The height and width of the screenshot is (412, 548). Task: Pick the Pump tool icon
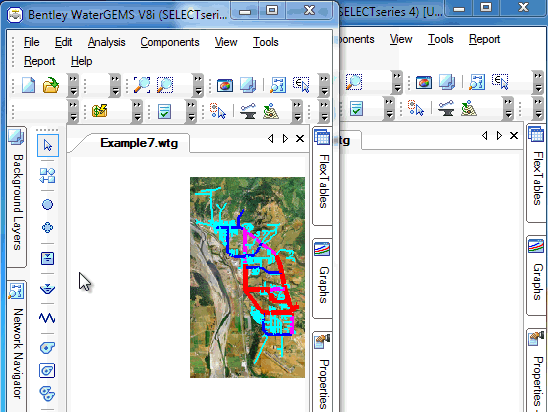47,348
